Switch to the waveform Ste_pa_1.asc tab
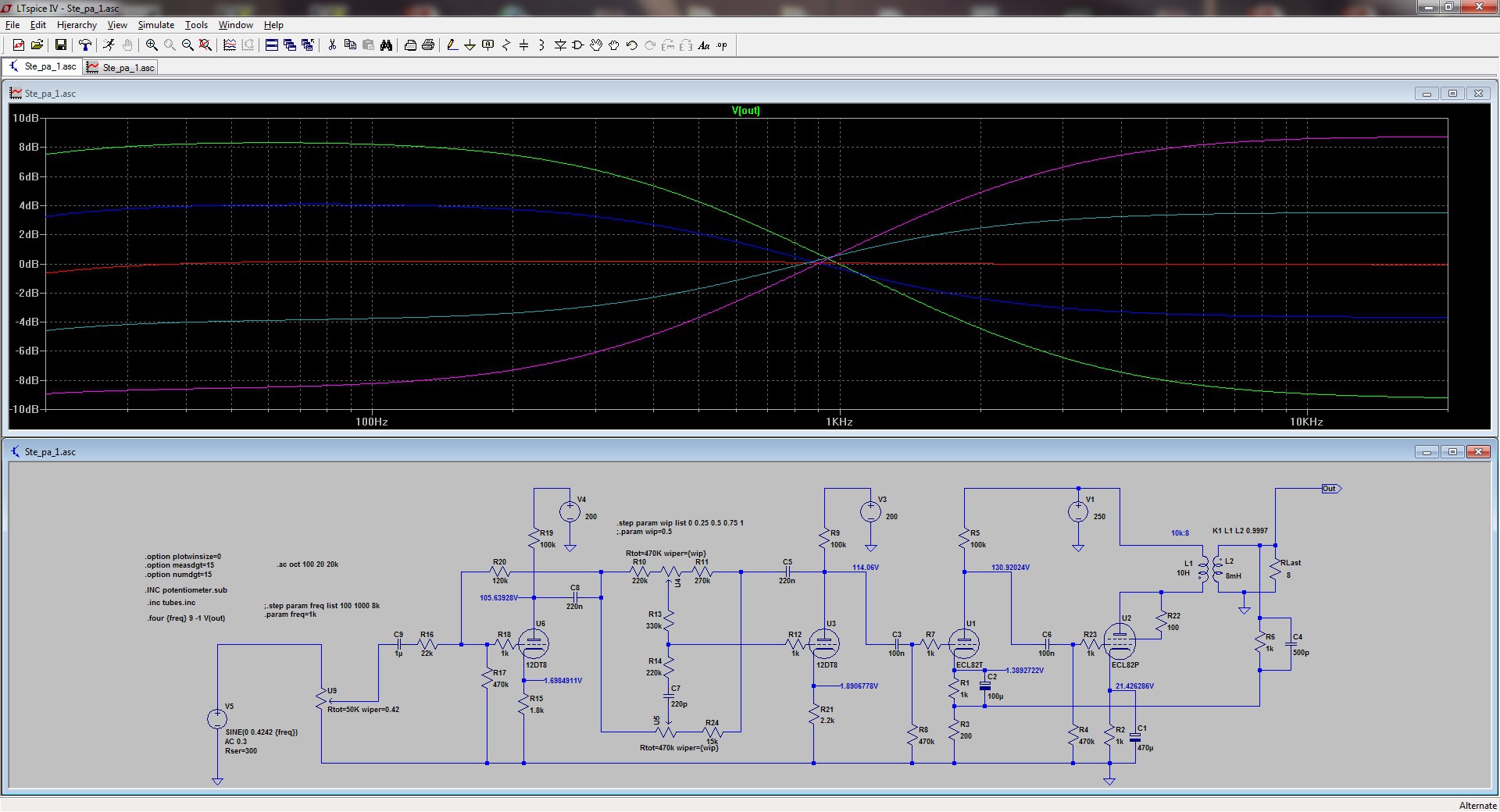 click(x=121, y=68)
